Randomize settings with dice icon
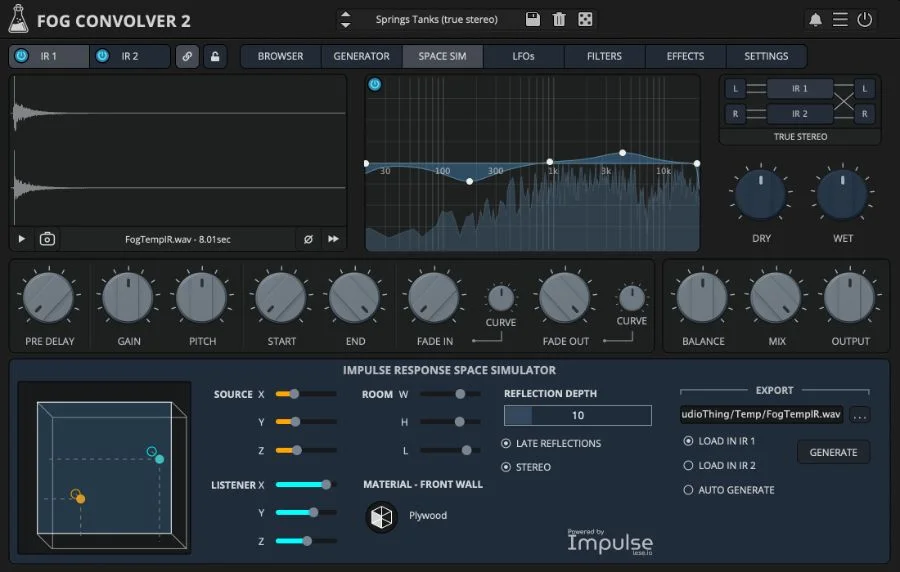Viewport: 900px width, 572px height. coord(585,20)
